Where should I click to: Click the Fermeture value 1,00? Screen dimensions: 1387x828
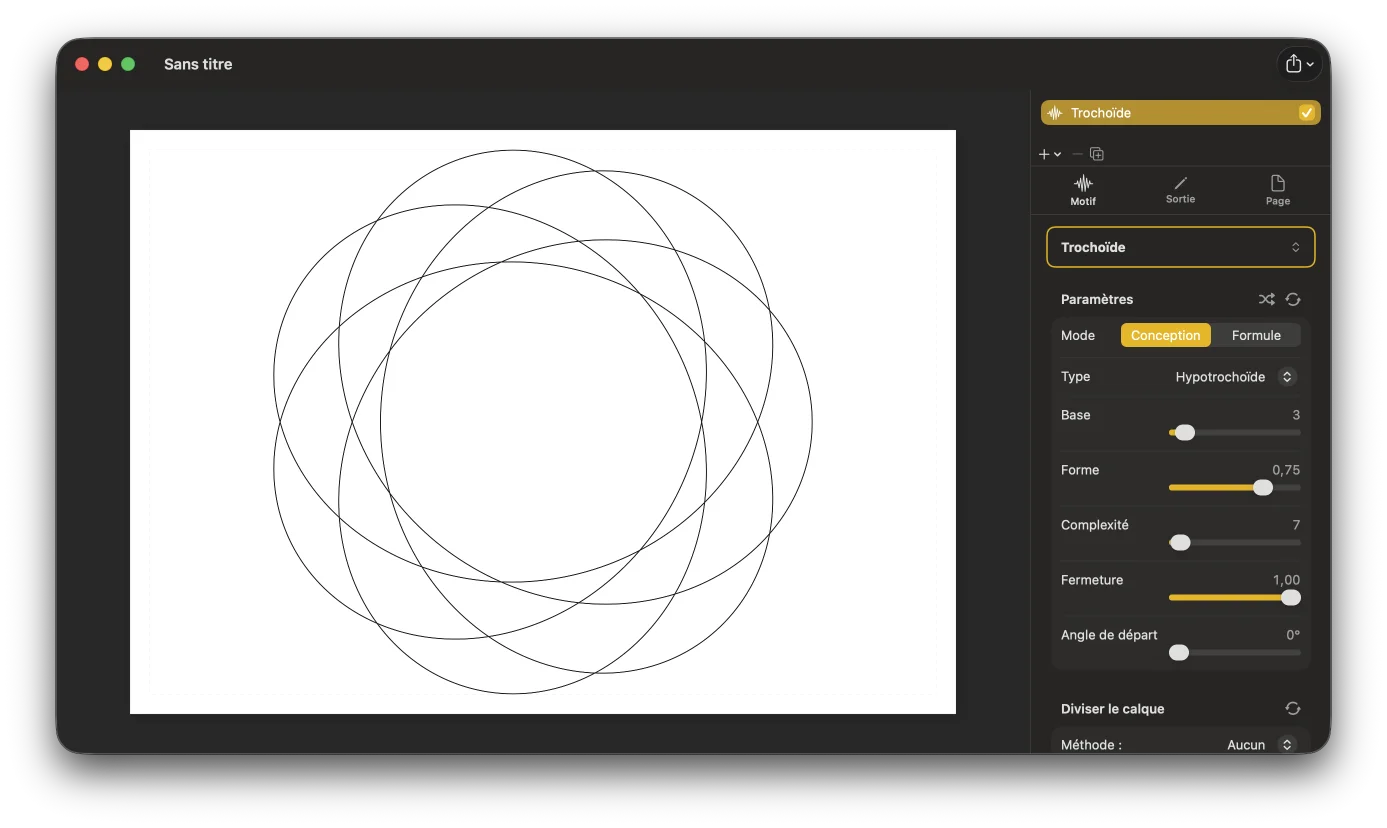(1286, 580)
